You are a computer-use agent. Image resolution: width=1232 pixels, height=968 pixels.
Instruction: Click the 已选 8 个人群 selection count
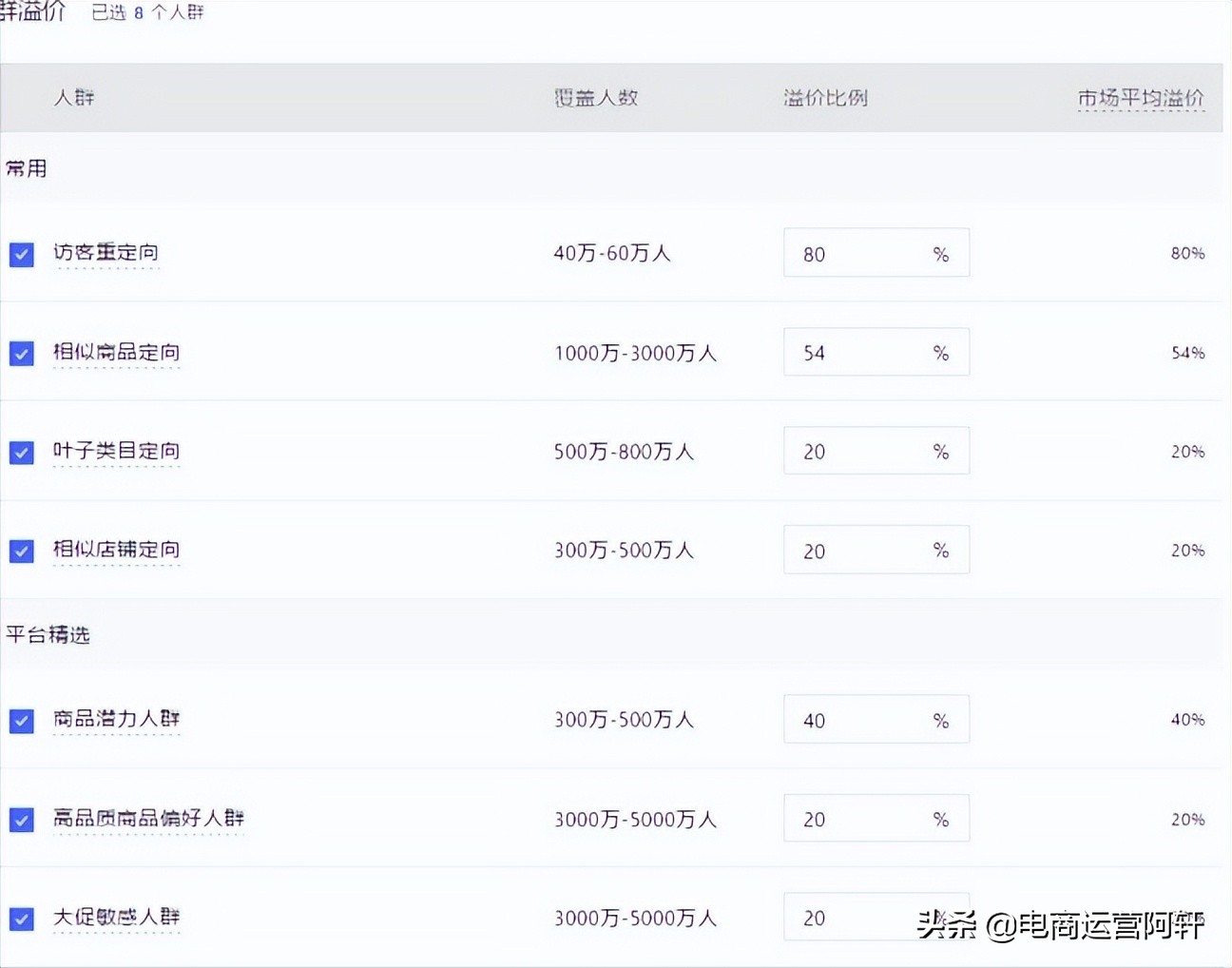[x=147, y=12]
